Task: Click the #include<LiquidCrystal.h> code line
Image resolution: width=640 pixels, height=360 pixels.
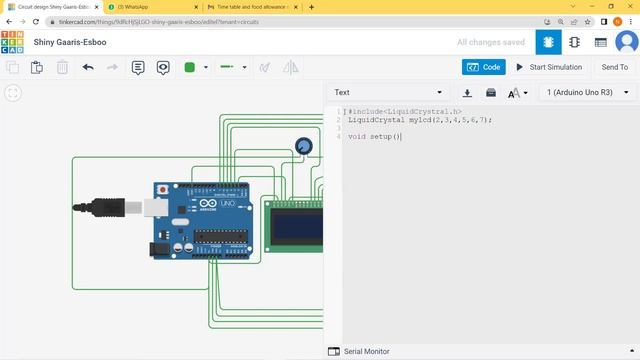Action: (x=404, y=111)
